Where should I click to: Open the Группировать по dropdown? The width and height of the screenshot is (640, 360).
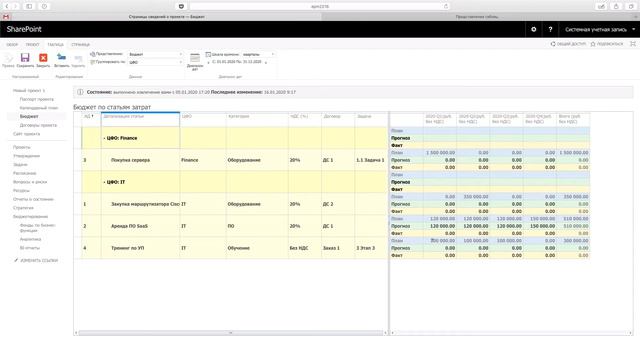(x=155, y=62)
